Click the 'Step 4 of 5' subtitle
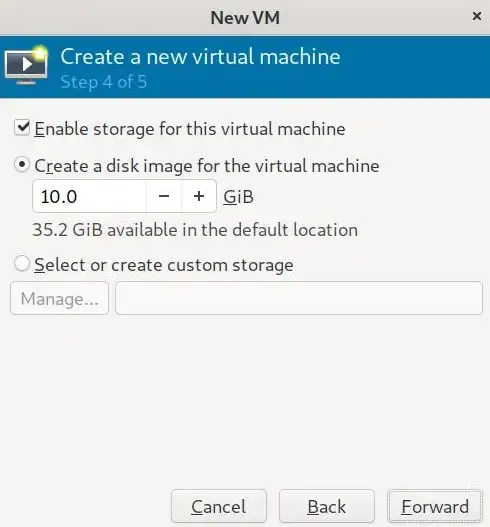Image resolution: width=490 pixels, height=527 pixels. [104, 82]
